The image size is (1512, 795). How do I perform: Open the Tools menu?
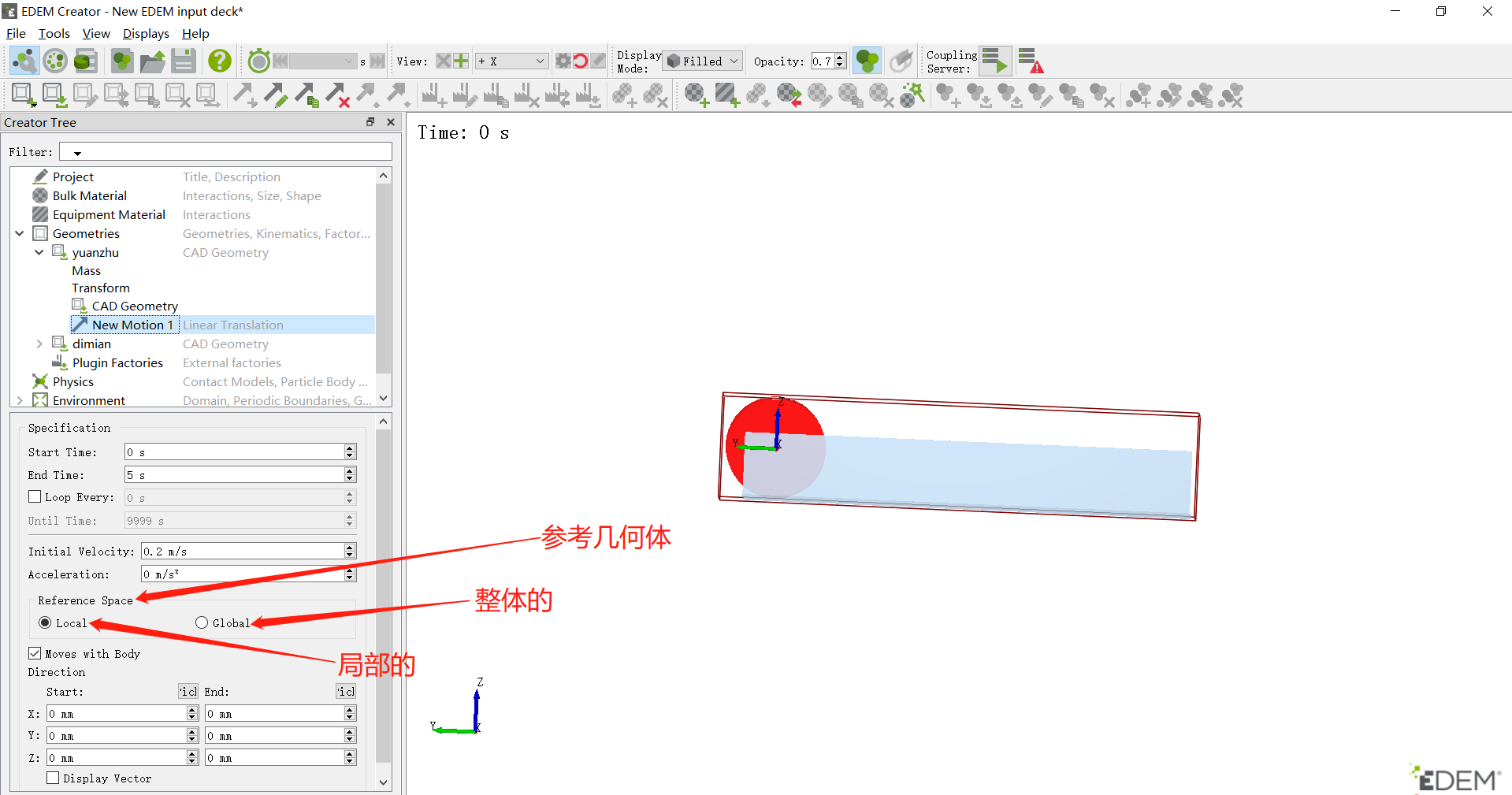coord(54,33)
